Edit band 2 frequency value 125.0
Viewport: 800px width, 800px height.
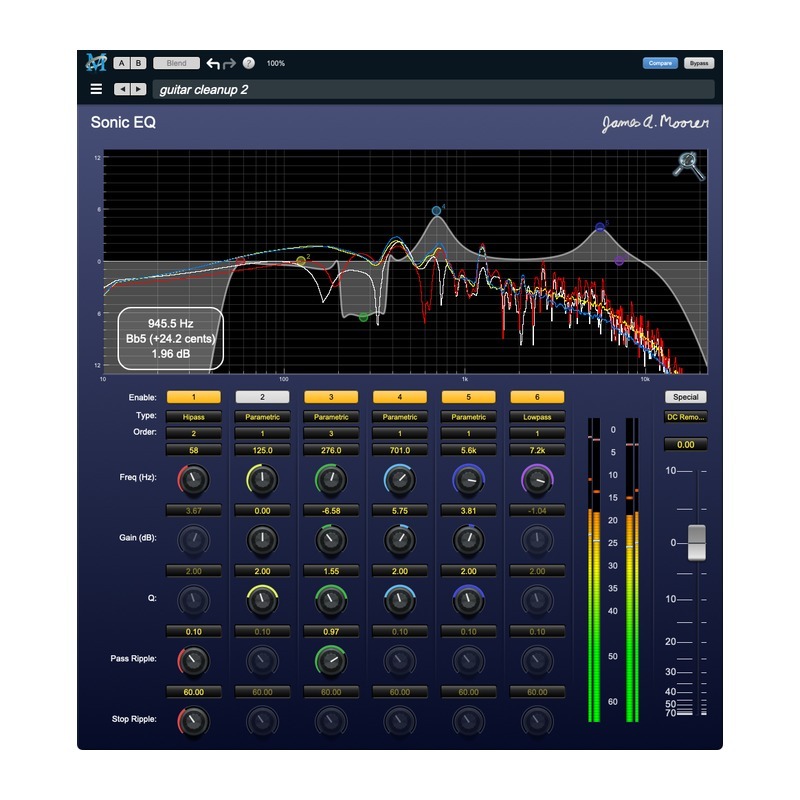tap(262, 451)
